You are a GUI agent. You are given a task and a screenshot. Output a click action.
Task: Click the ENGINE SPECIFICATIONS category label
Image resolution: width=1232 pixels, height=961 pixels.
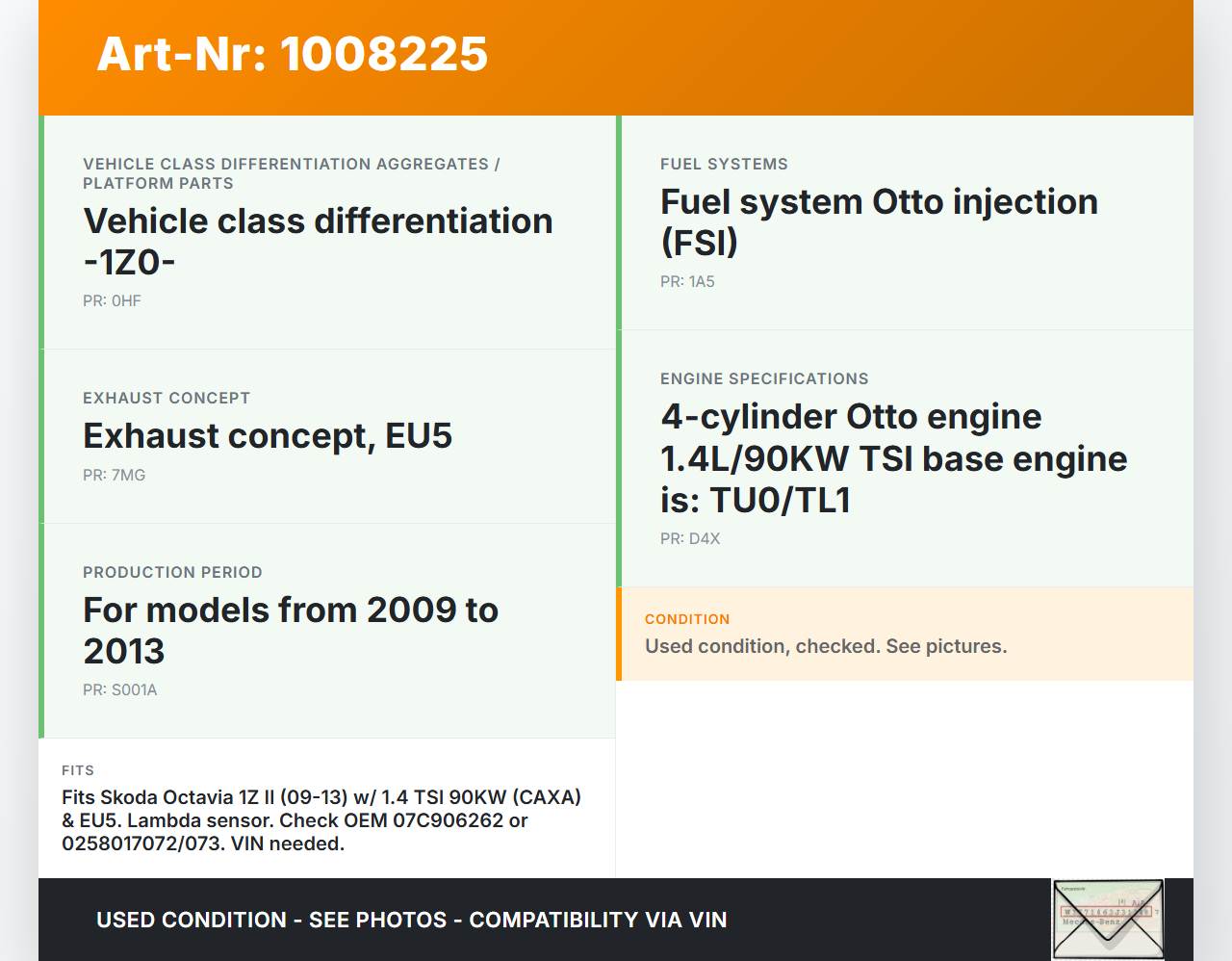(x=764, y=378)
